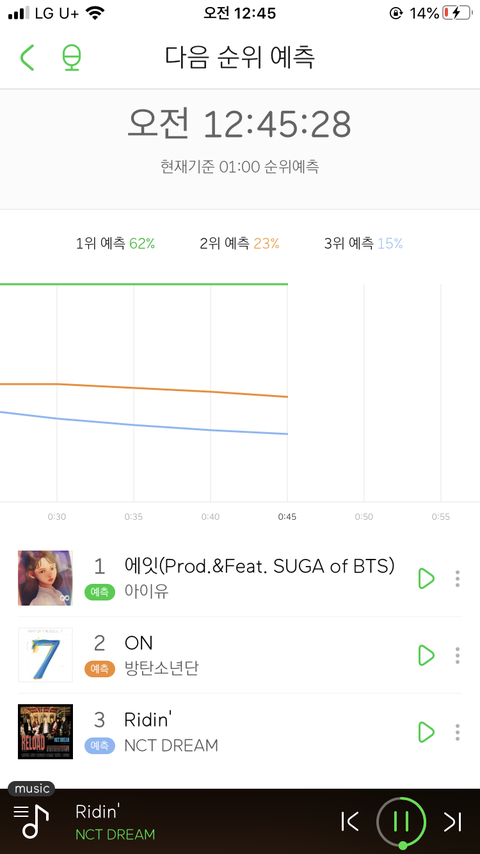The width and height of the screenshot is (480, 854).
Task: Skip to the next track
Action: 452,822
